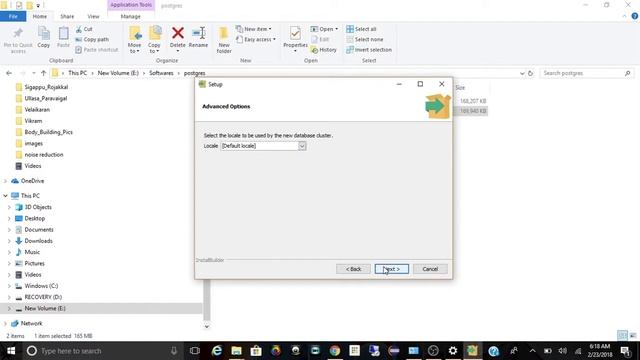Click Next in the Setup wizard

(391, 269)
